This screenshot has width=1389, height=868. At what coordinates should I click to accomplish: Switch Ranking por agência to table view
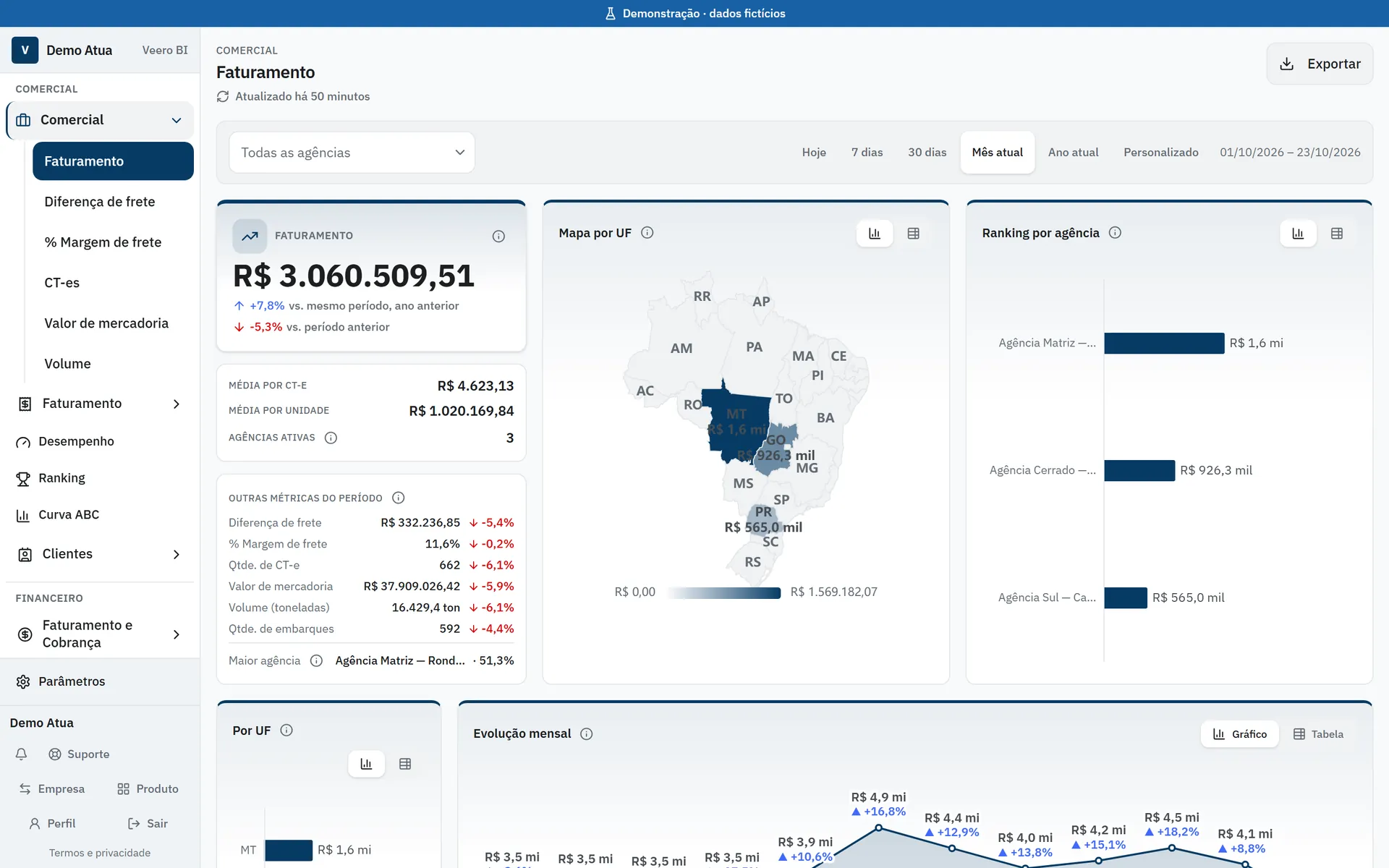pos(1337,234)
